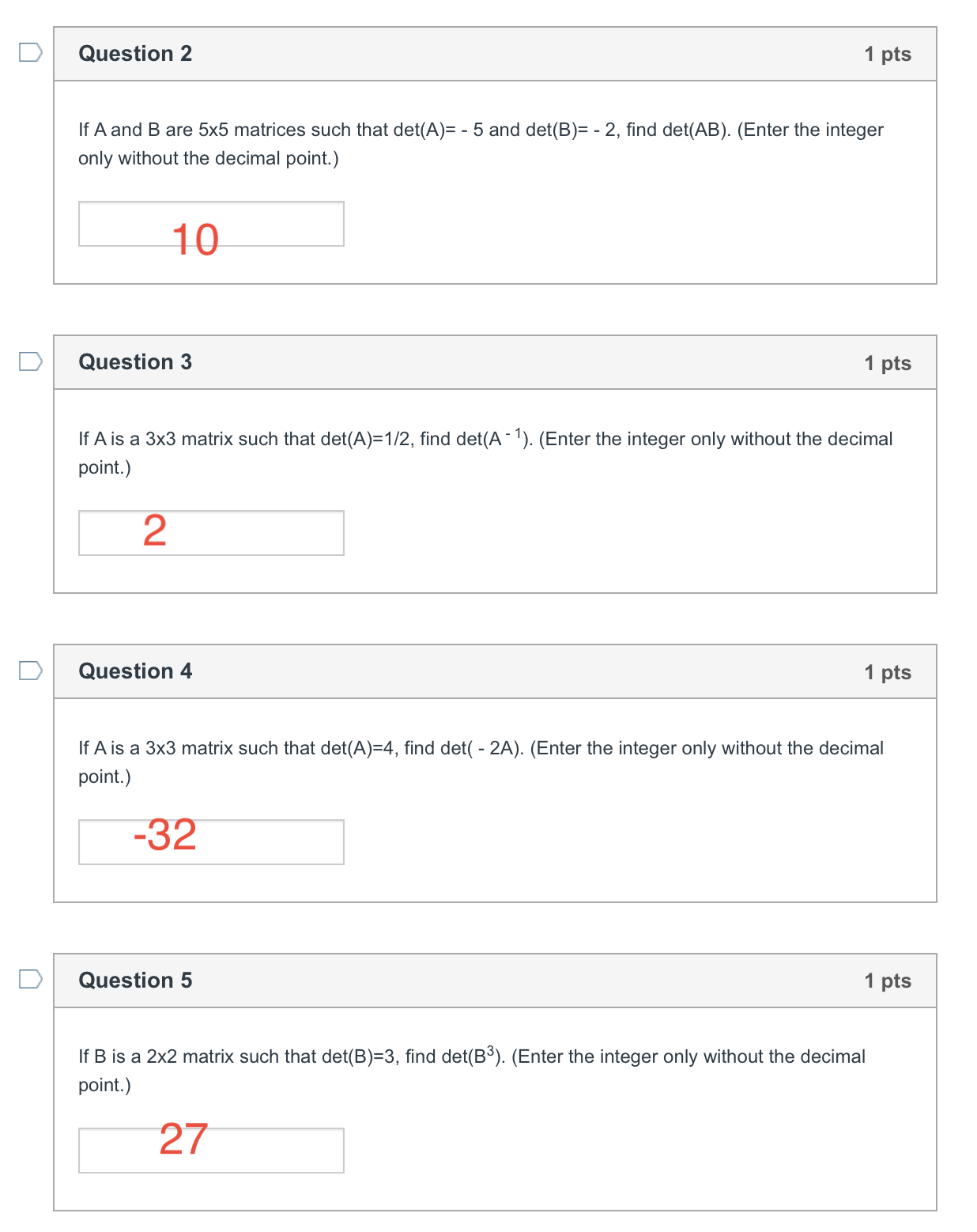
Task: Select the bookmark marker next to Question 2 header
Action: click(29, 51)
